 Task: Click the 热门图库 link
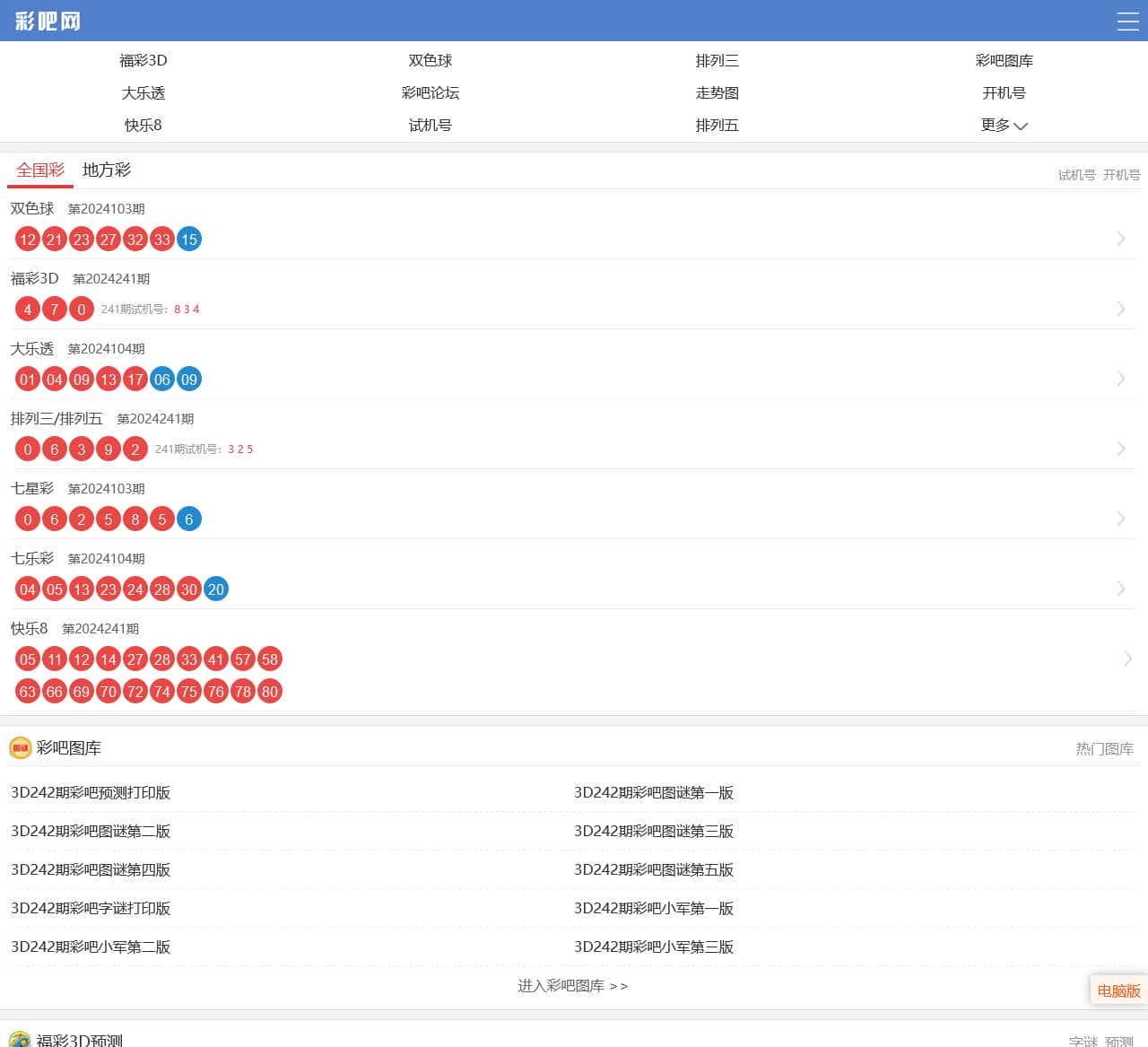(x=1105, y=748)
